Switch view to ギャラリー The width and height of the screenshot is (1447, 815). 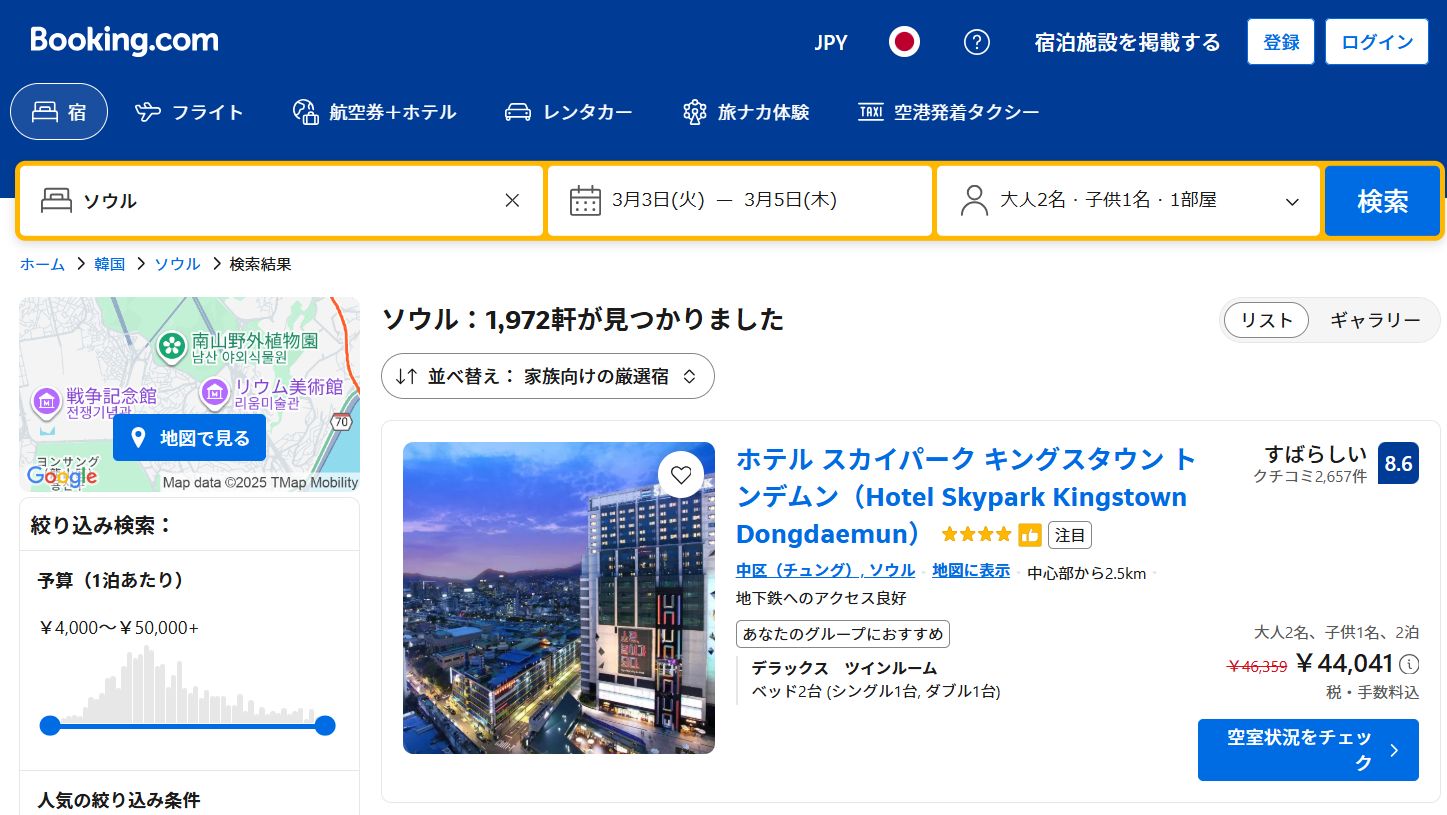[x=1376, y=320]
